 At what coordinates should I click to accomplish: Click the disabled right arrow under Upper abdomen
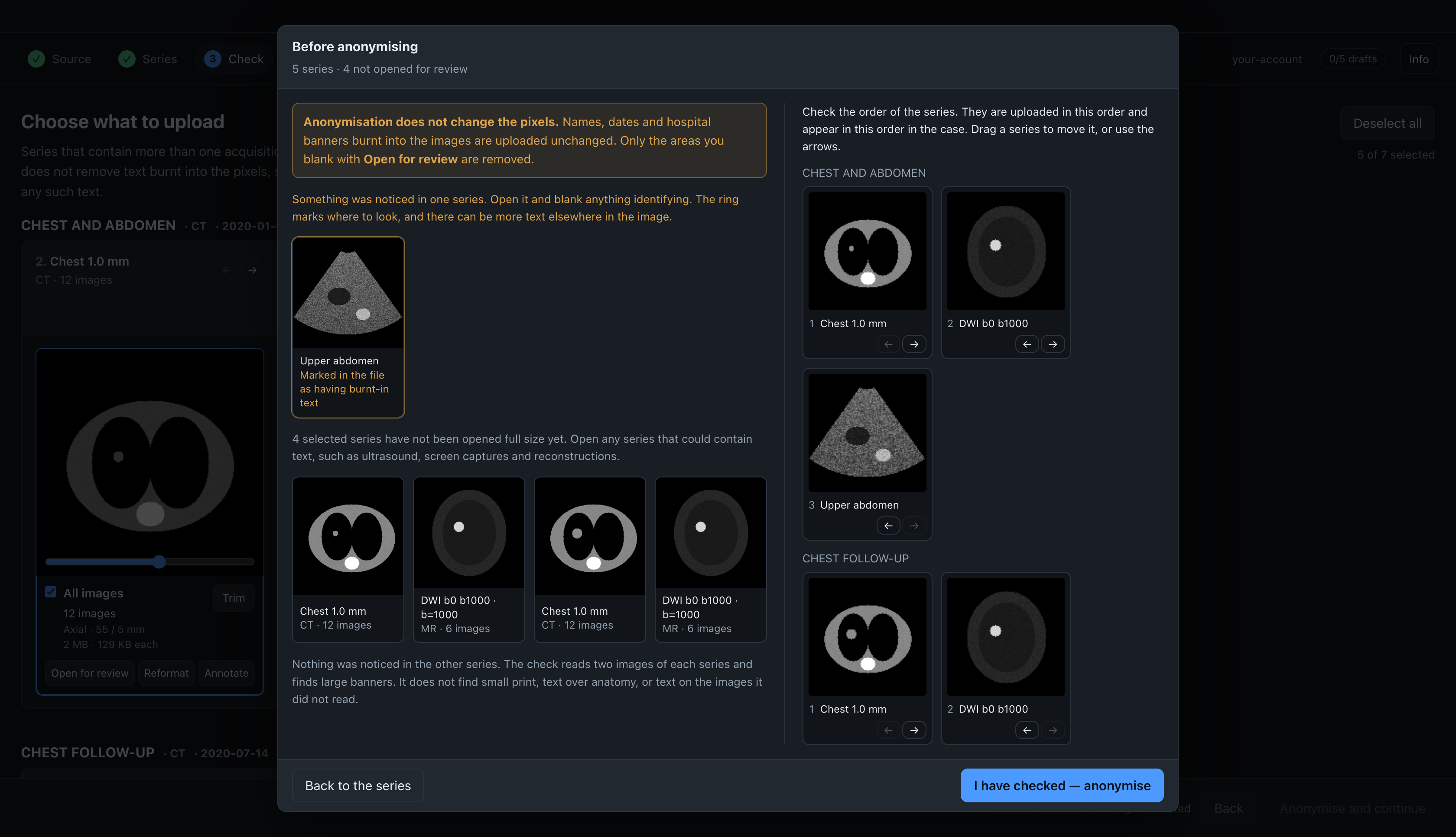[x=914, y=526]
